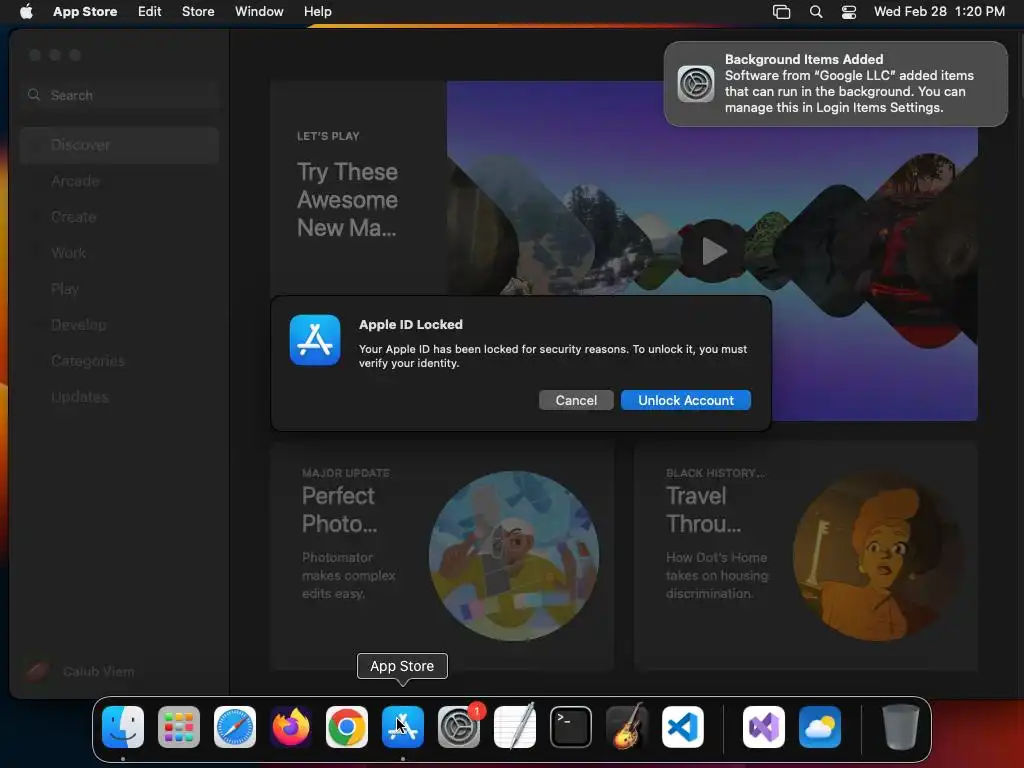Open Visual Studio purple icon in Dock
Image resolution: width=1024 pixels, height=768 pixels.
point(764,727)
